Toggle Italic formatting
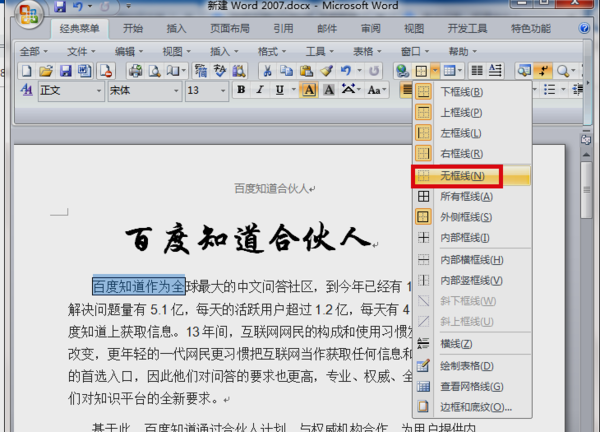This screenshot has height=432, width=600. click(x=260, y=90)
